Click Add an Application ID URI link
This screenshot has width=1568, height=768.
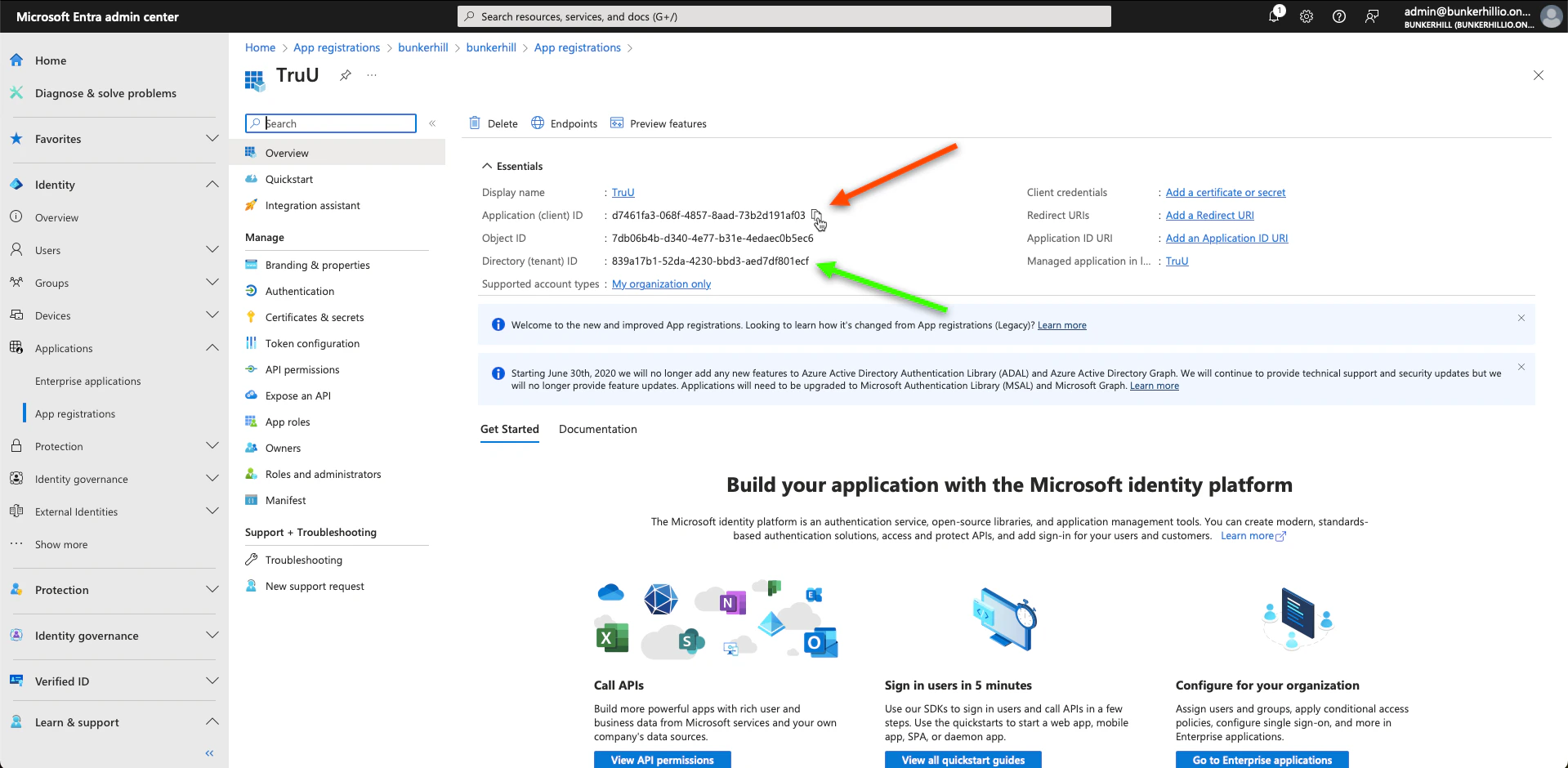pos(1227,239)
